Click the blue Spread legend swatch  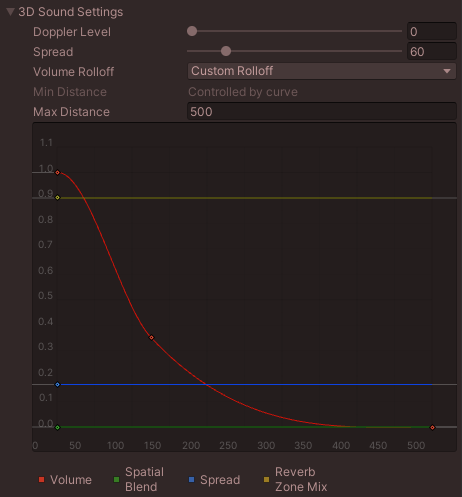pos(191,480)
